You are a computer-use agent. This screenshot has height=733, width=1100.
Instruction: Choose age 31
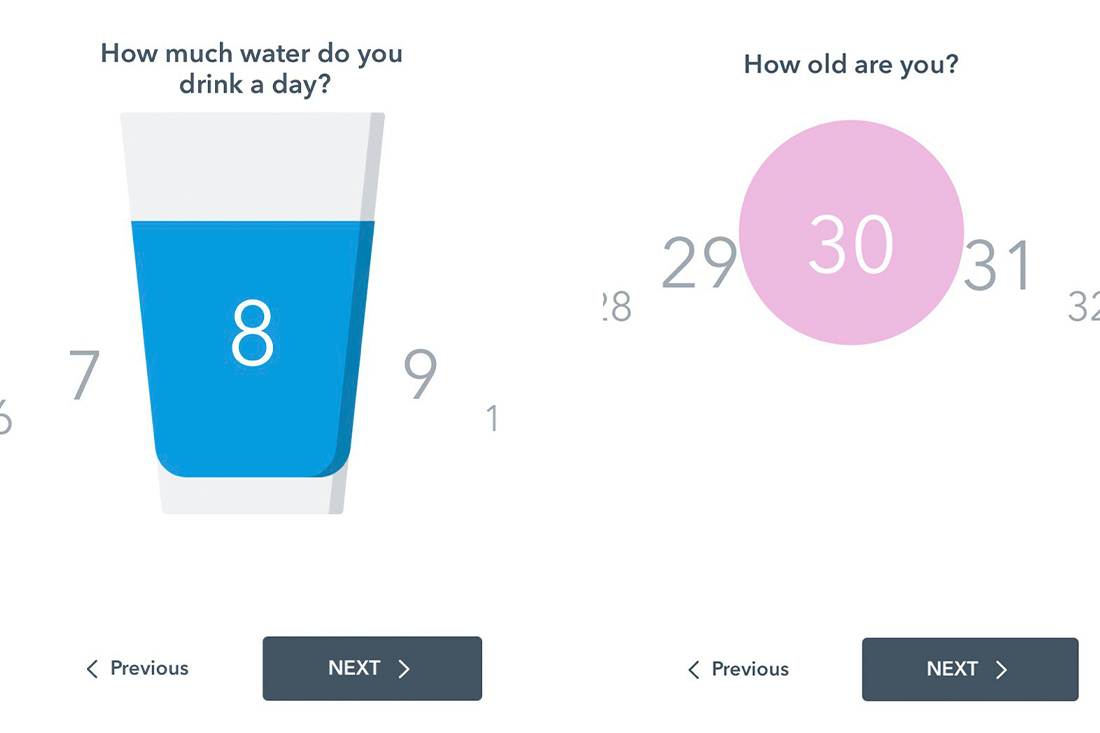click(997, 264)
